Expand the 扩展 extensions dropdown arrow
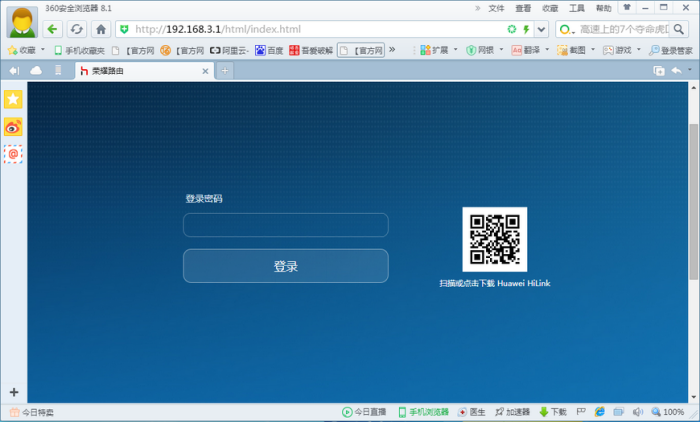The width and height of the screenshot is (700, 422). (x=456, y=50)
